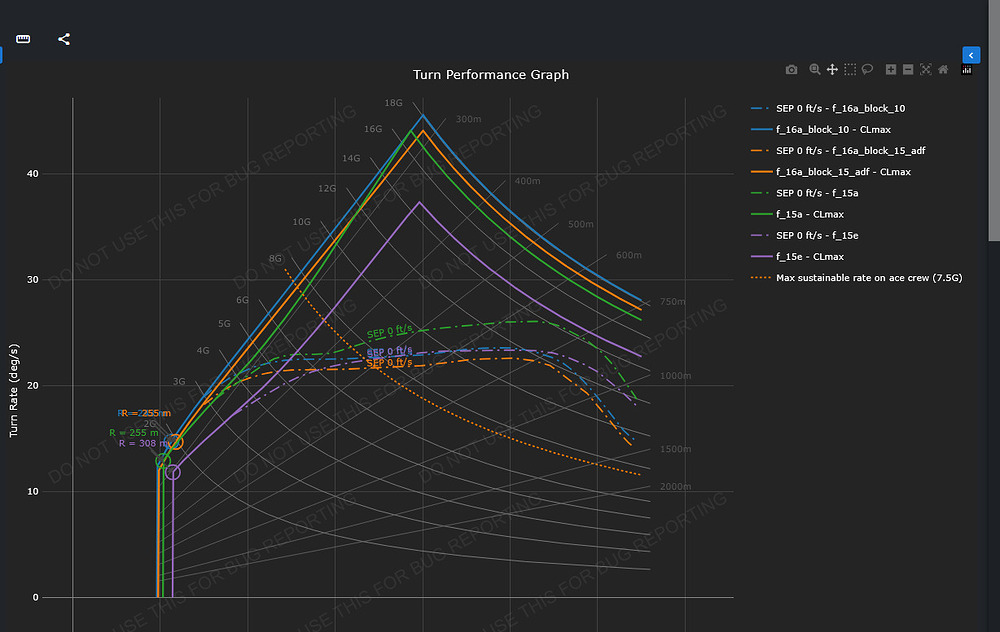The height and width of the screenshot is (632, 1000).
Task: Click the y-axis tick label 40
Action: (33, 173)
